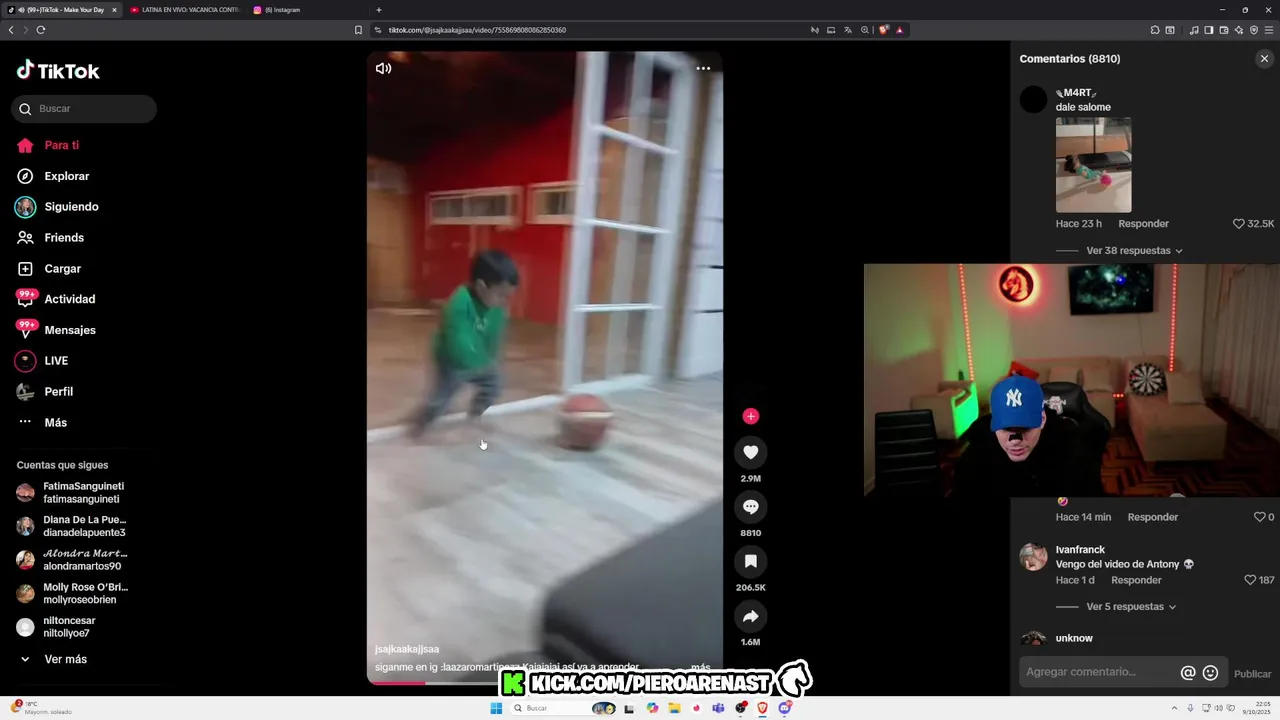Open Microsoft Teams taskbar icon

coord(718,708)
